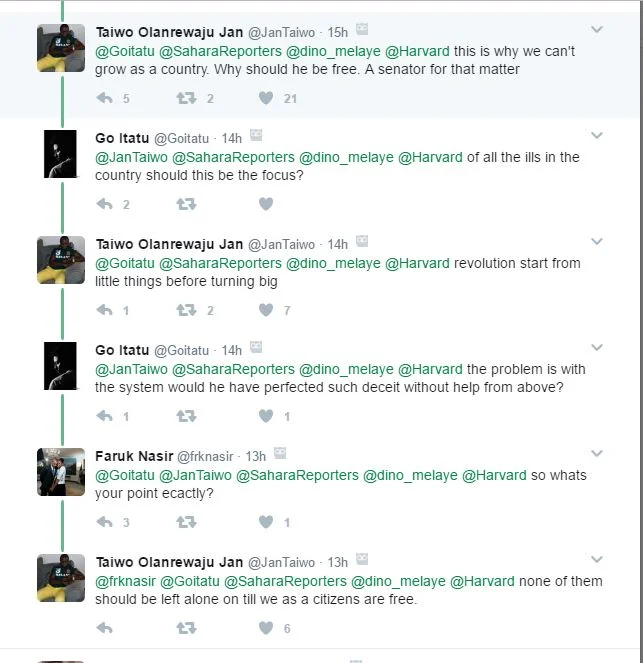Click the 15h timestamp on Taiwo's tweet

(x=337, y=31)
